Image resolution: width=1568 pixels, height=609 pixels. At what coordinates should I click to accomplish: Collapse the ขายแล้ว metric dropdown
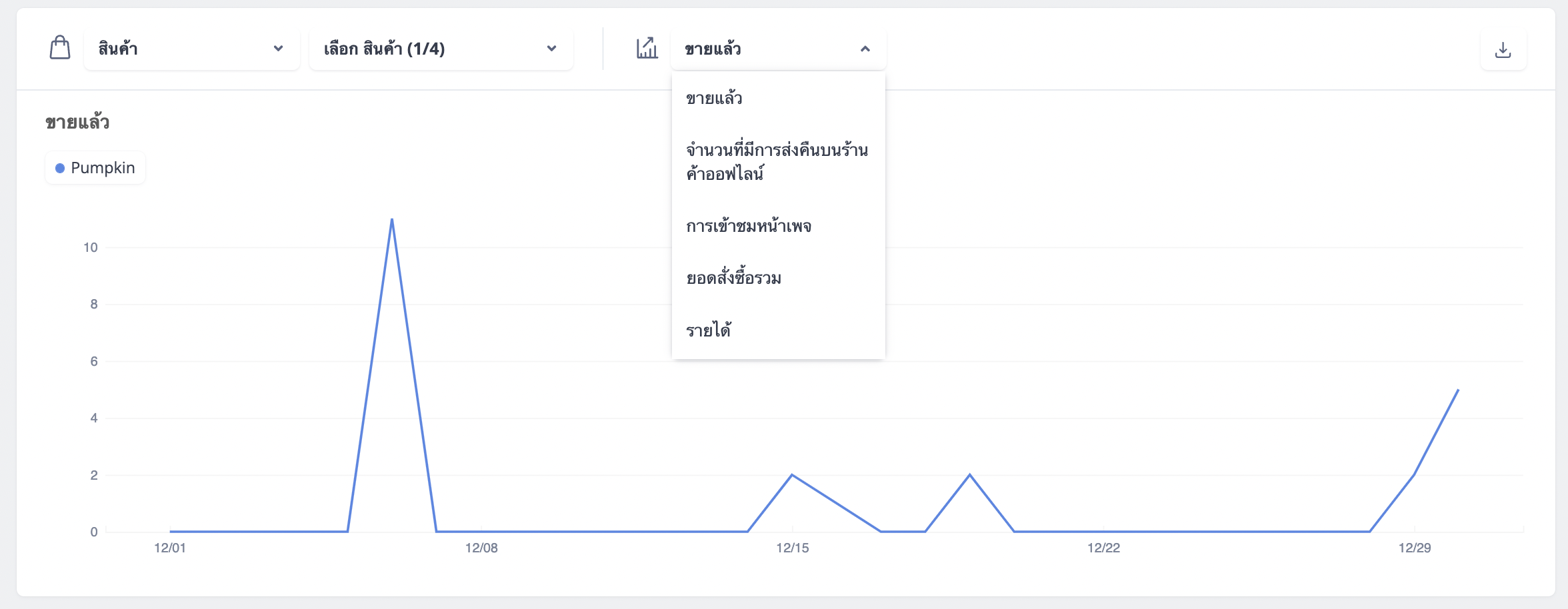click(778, 49)
